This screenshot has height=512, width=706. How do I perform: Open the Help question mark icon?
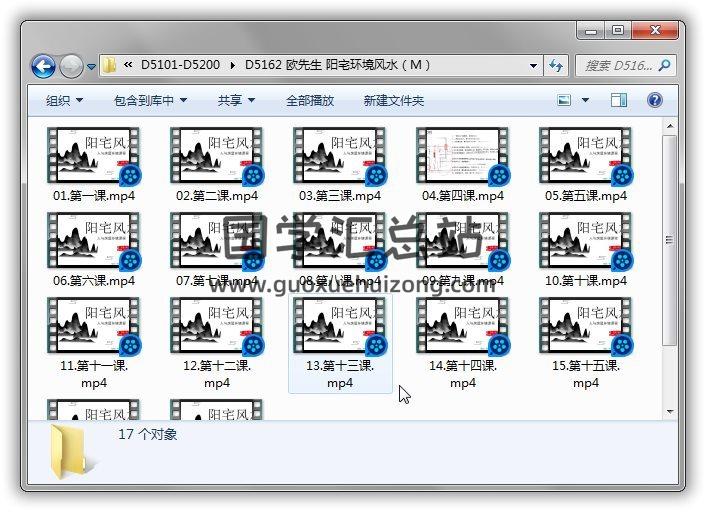pyautogui.click(x=655, y=100)
